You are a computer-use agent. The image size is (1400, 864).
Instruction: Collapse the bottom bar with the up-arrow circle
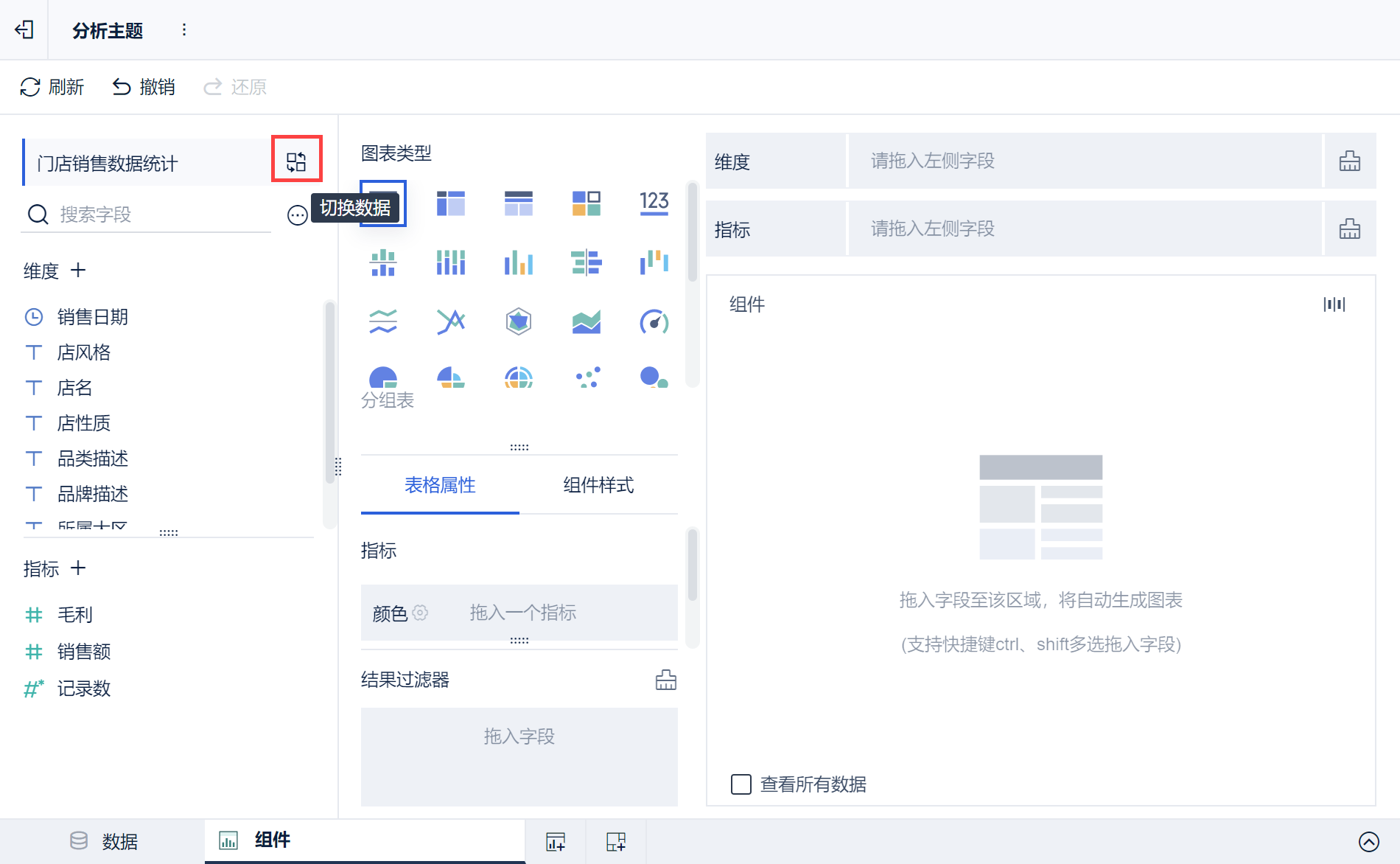point(1369,841)
